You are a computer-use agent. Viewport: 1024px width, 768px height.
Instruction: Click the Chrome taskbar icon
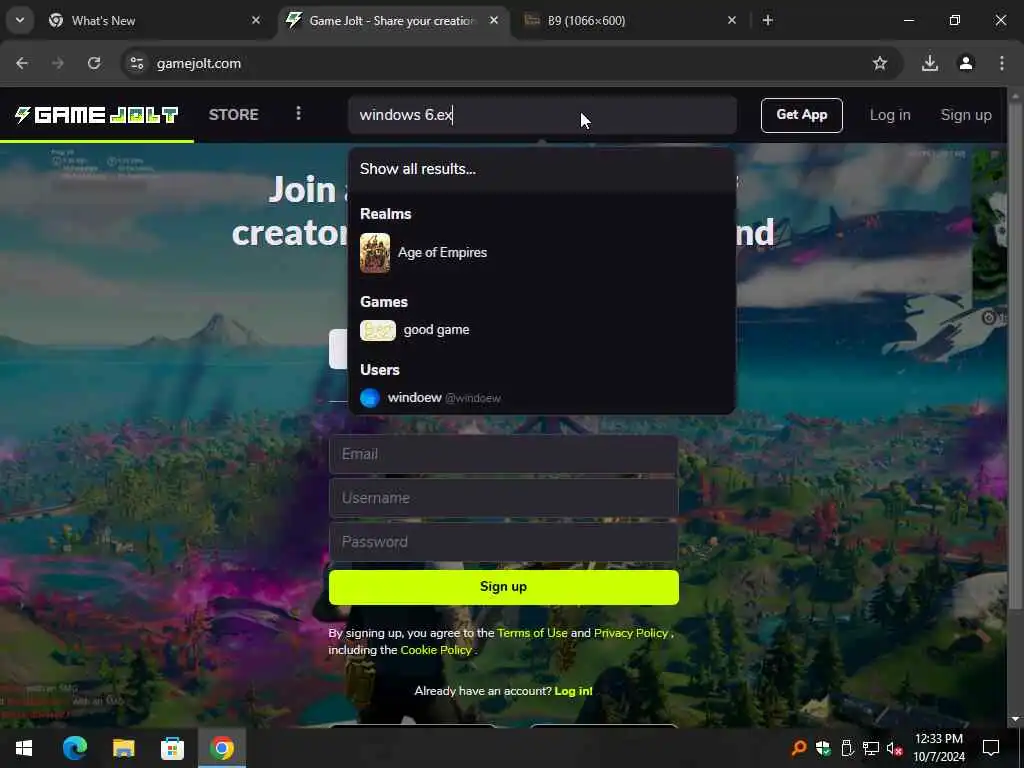coord(222,748)
